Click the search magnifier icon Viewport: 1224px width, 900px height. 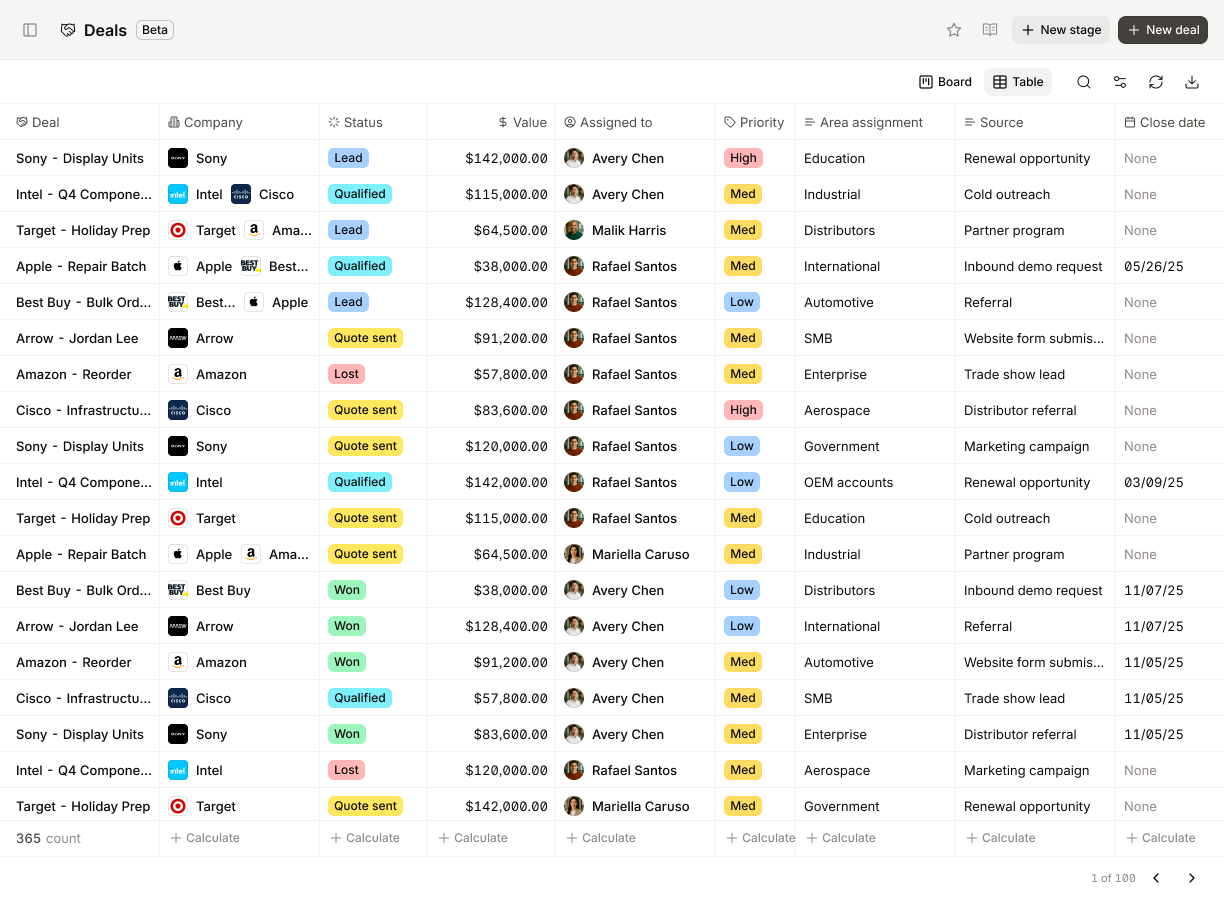(x=1084, y=82)
